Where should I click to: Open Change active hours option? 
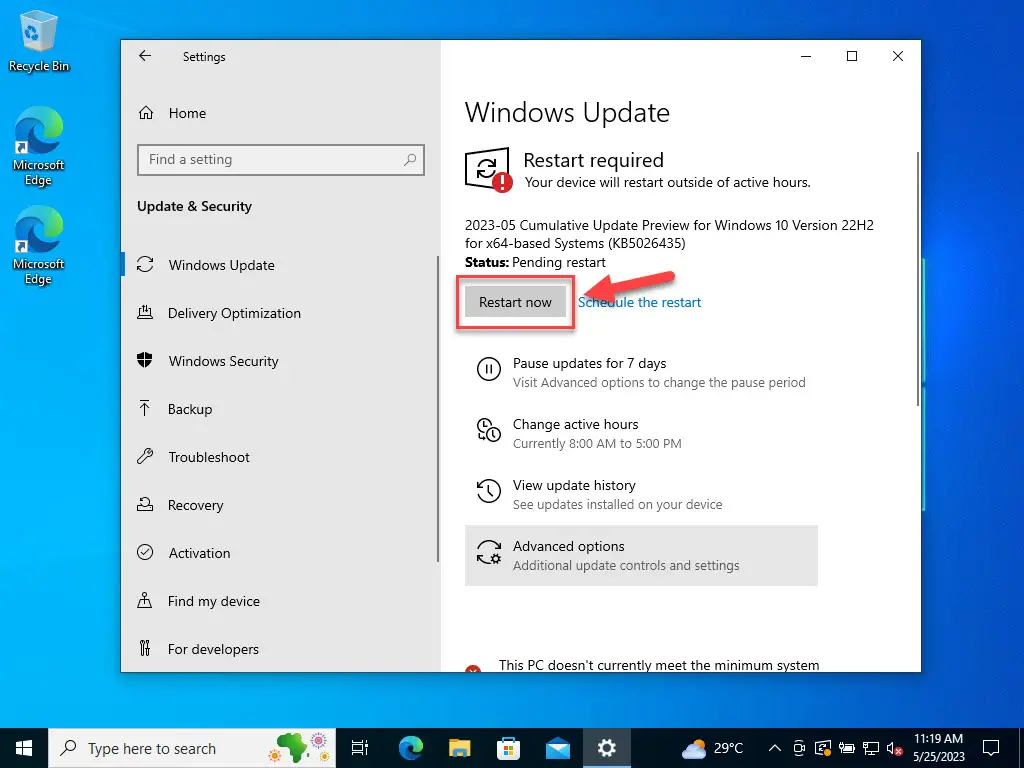641,433
